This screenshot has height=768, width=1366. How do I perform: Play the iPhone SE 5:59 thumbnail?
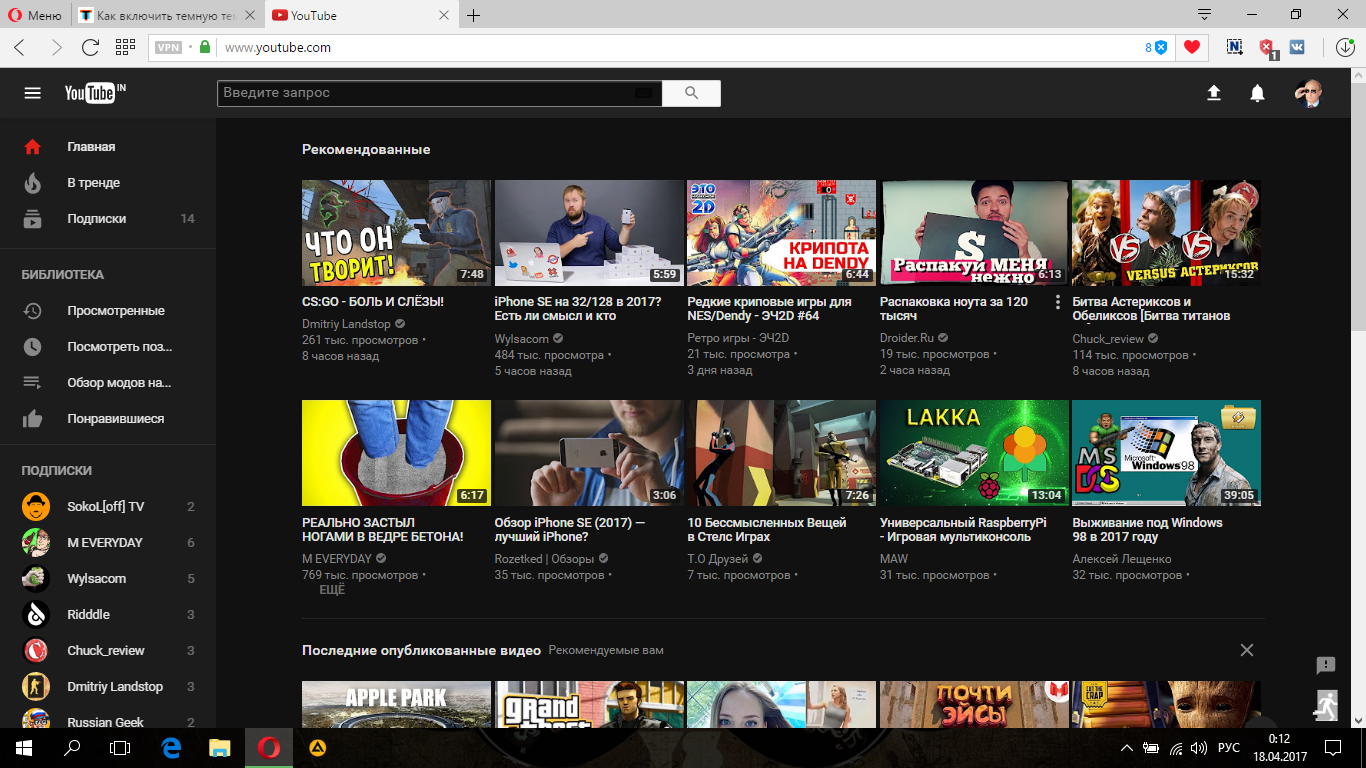tap(589, 233)
